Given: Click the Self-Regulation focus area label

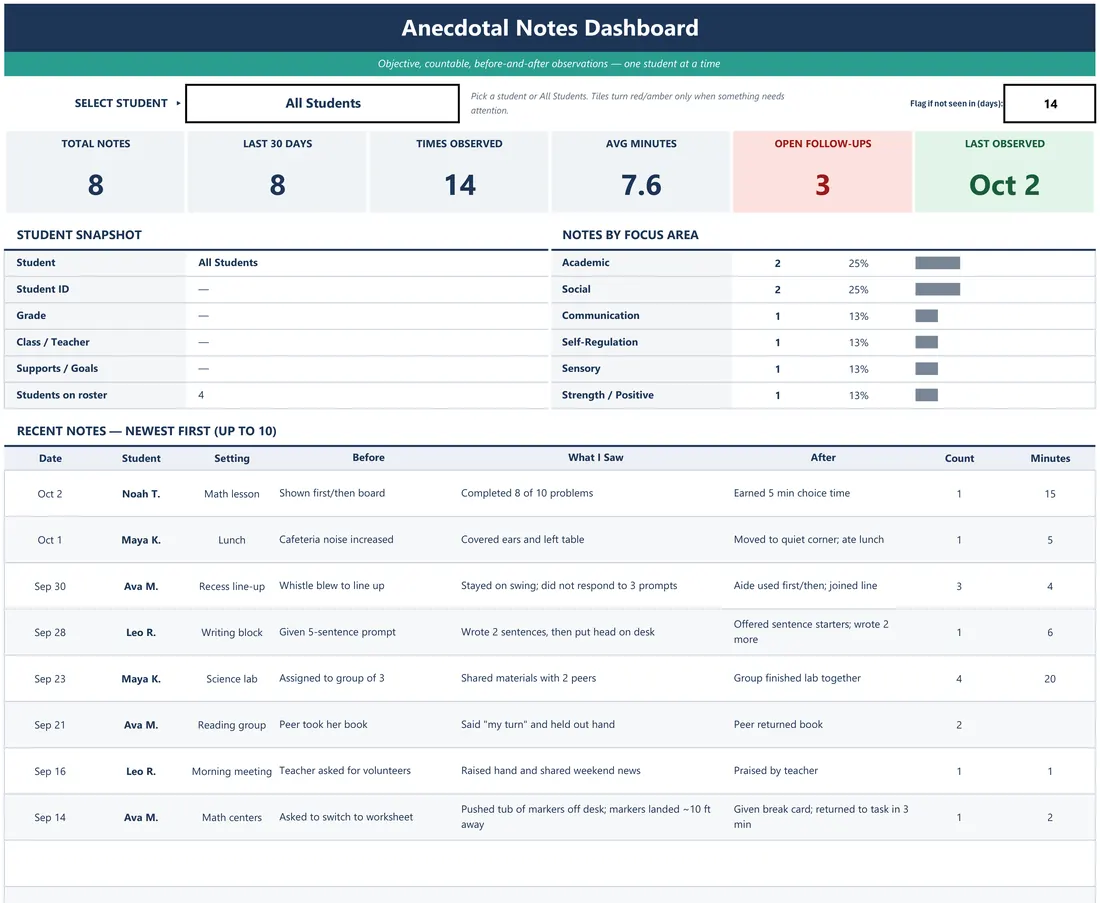Looking at the screenshot, I should (x=600, y=342).
